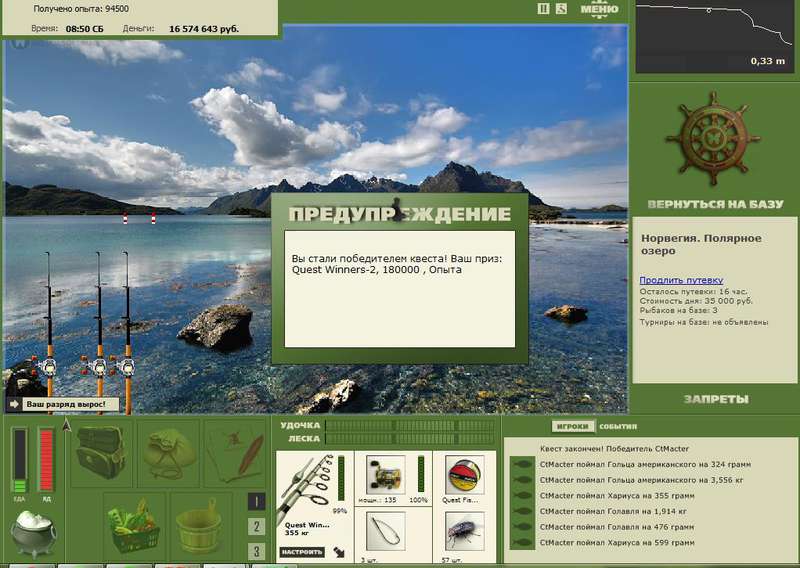Open the backpack inventory
Screen dimensions: 800x568
click(101, 452)
